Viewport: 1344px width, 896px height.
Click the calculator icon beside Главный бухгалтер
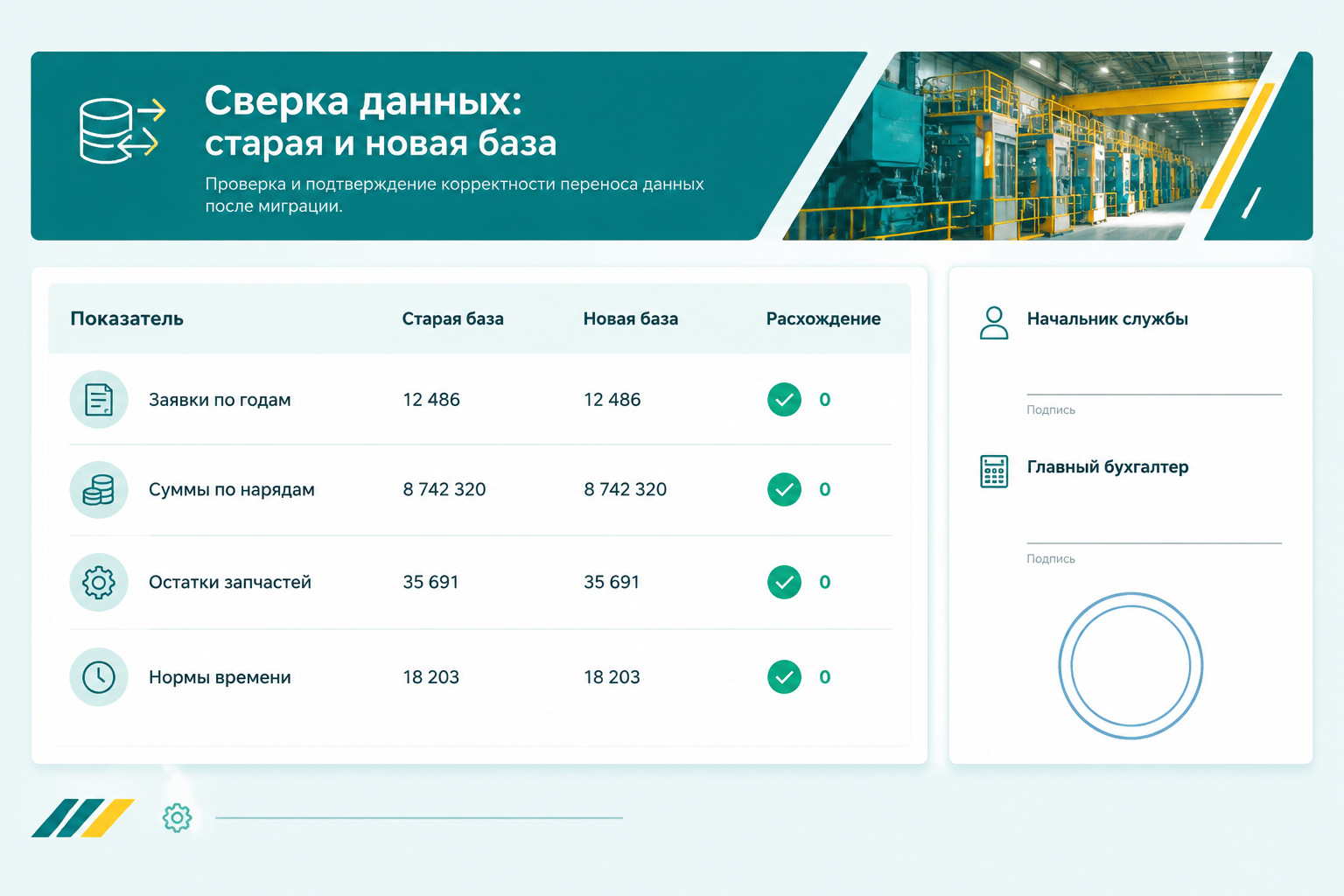pos(994,472)
